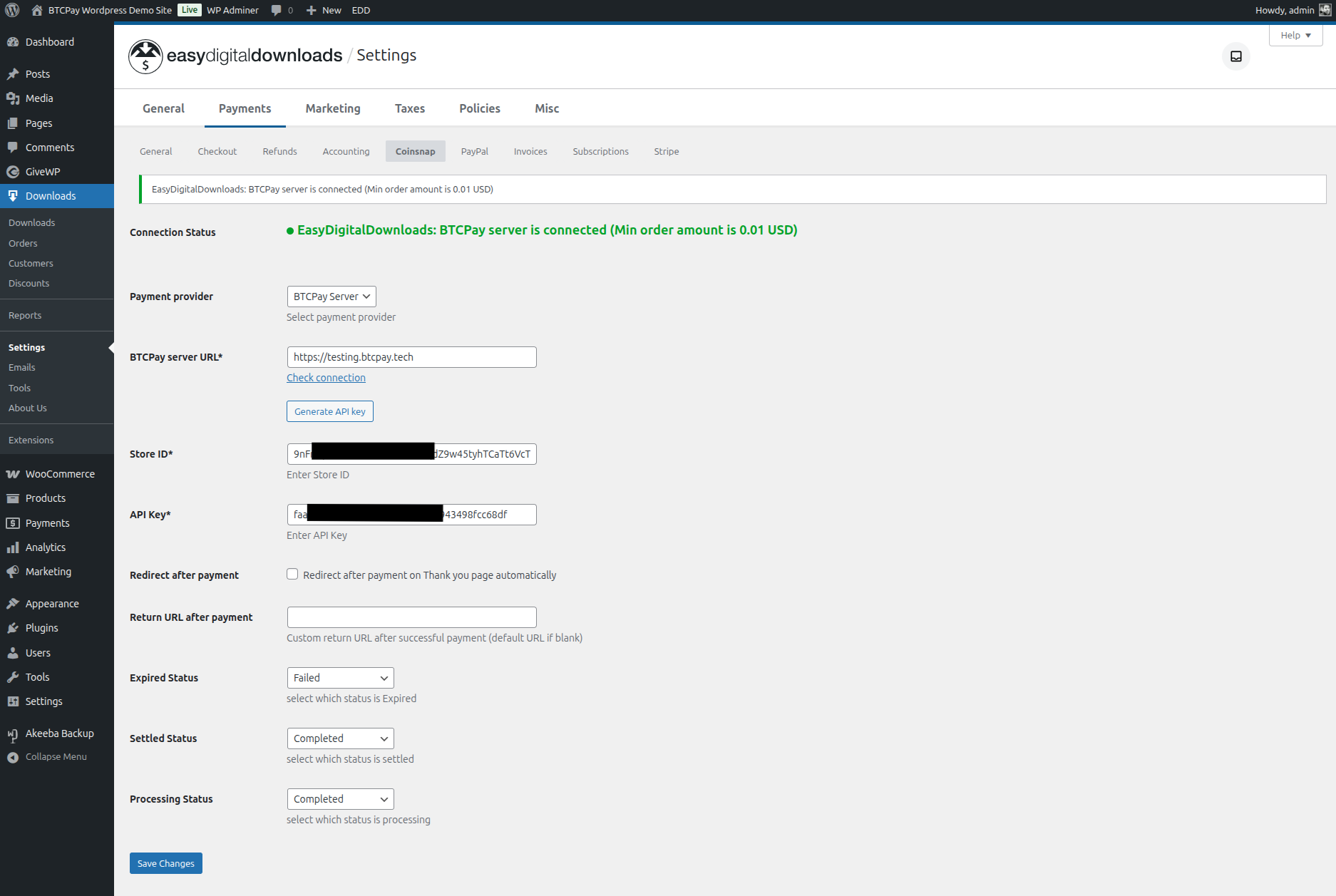Screen dimensions: 1336x896
Task: Click the Generate API key button
Action: point(329,411)
